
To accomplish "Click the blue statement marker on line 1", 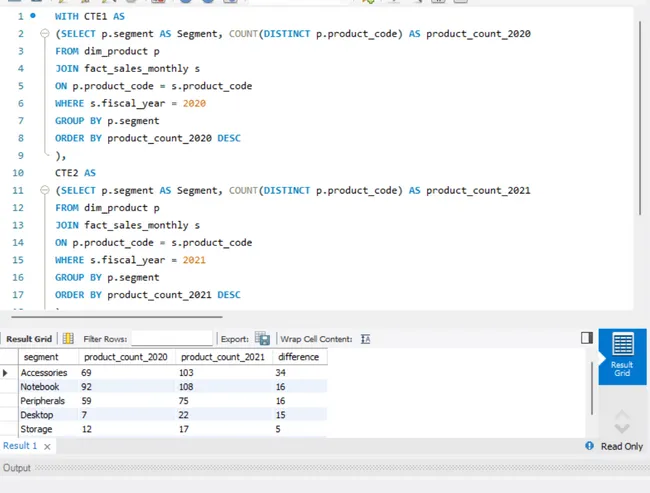I will coord(33,16).
